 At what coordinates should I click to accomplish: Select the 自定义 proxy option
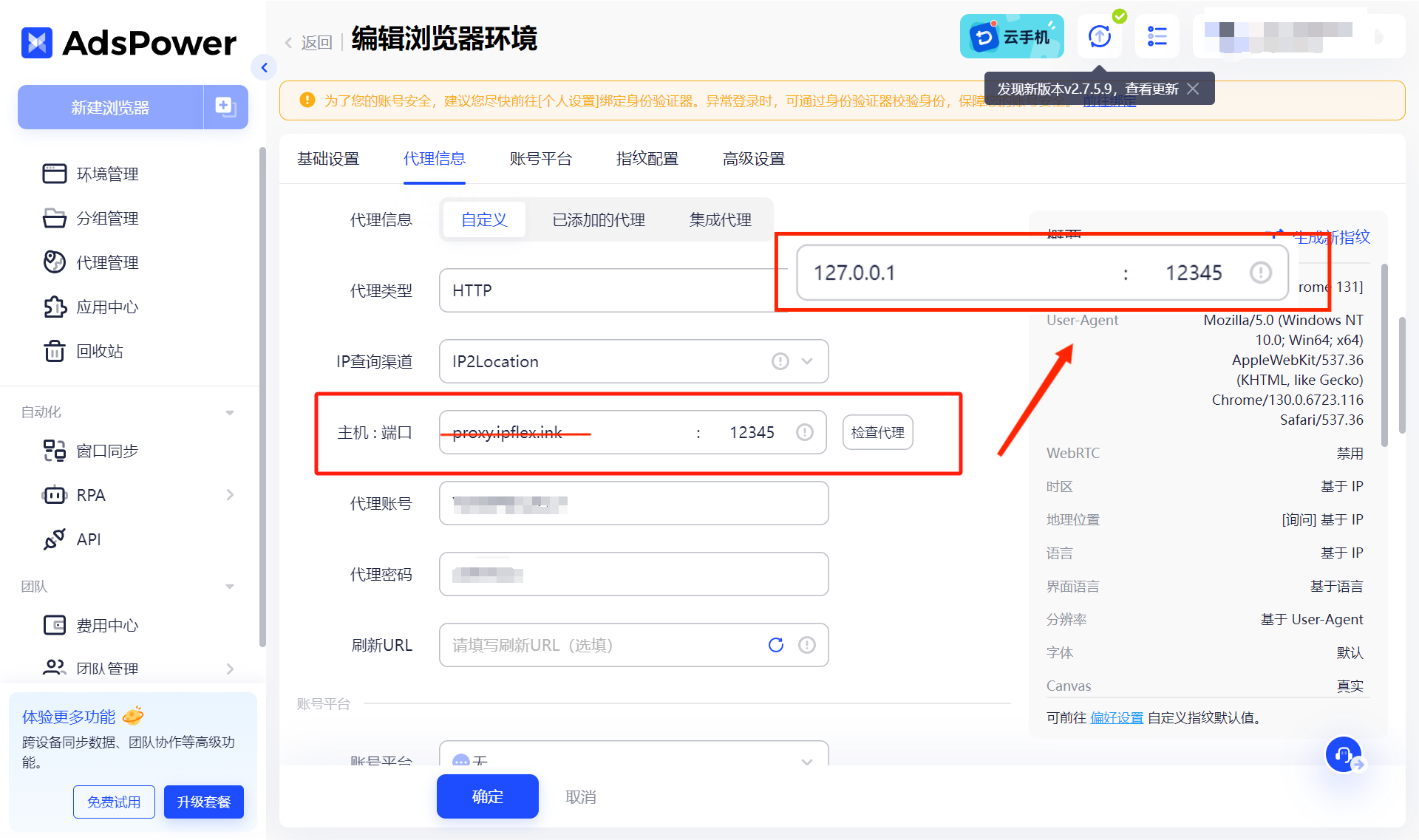(484, 219)
